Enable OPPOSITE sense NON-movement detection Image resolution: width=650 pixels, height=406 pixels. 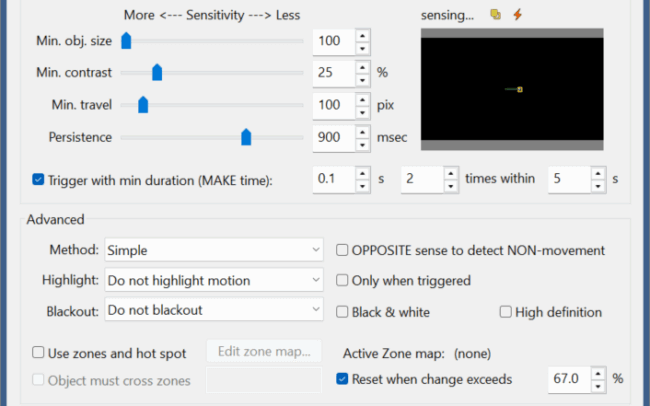point(342,250)
